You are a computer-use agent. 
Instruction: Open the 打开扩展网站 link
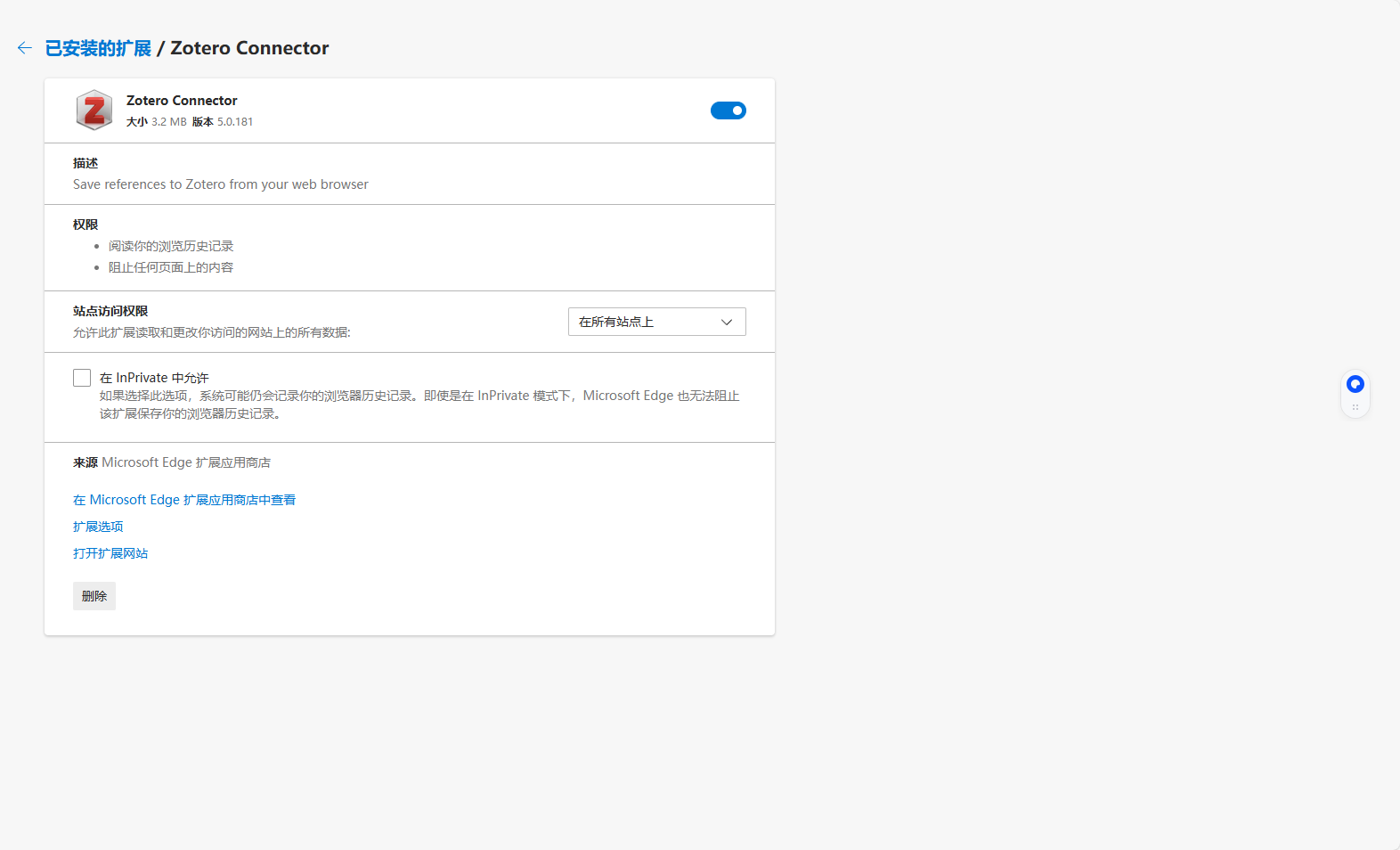110,553
